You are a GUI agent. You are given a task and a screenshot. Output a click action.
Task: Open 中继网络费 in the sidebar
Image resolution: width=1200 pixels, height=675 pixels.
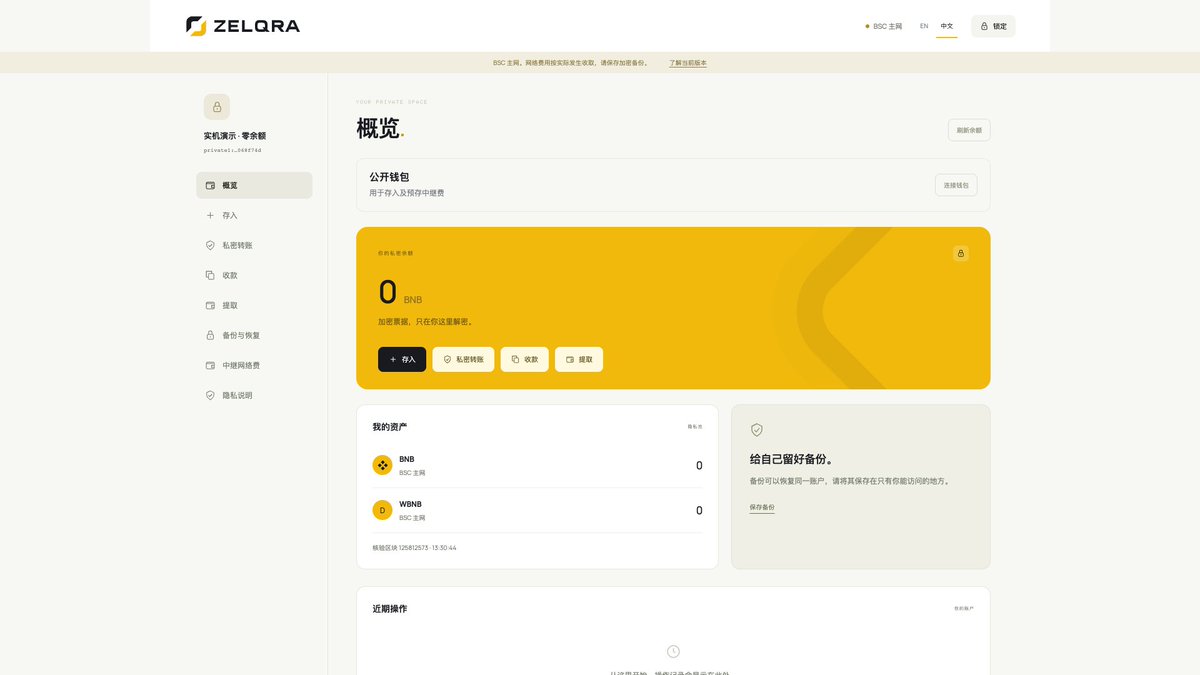click(x=254, y=365)
